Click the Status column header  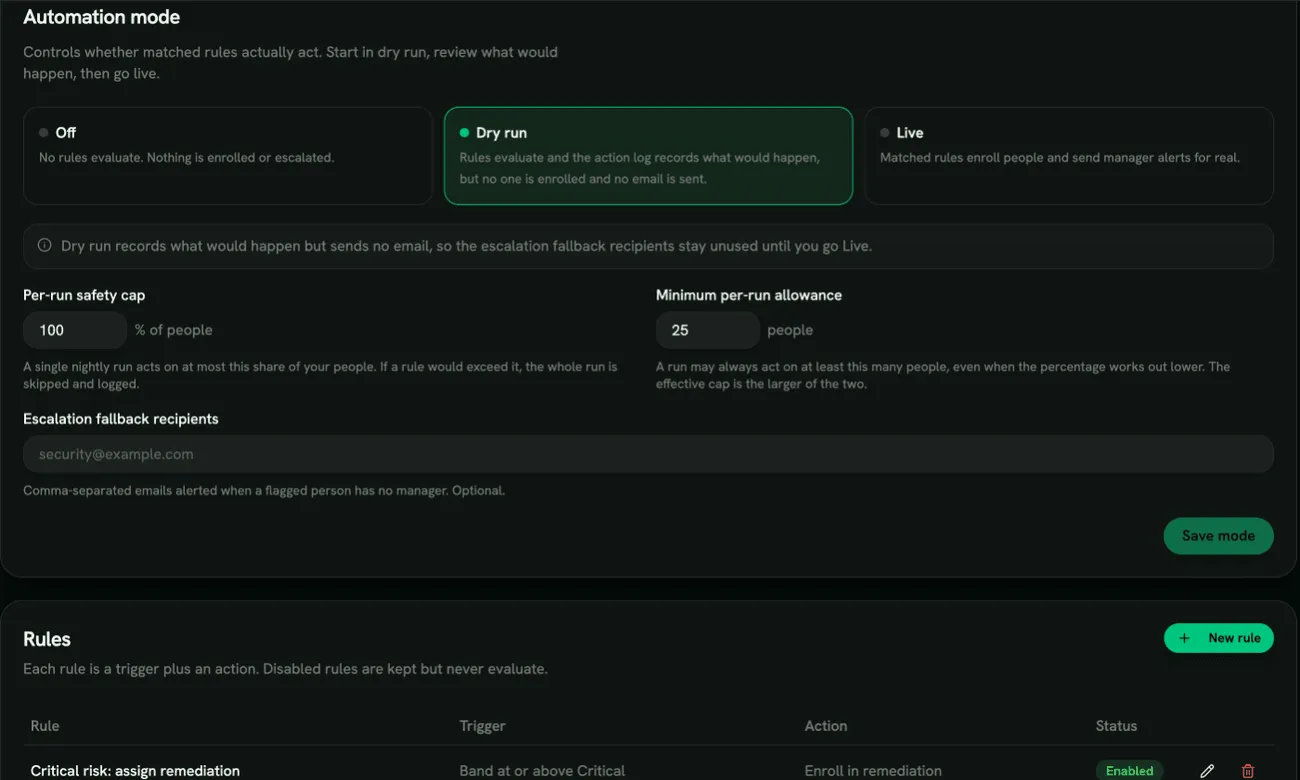pyautogui.click(x=1116, y=726)
